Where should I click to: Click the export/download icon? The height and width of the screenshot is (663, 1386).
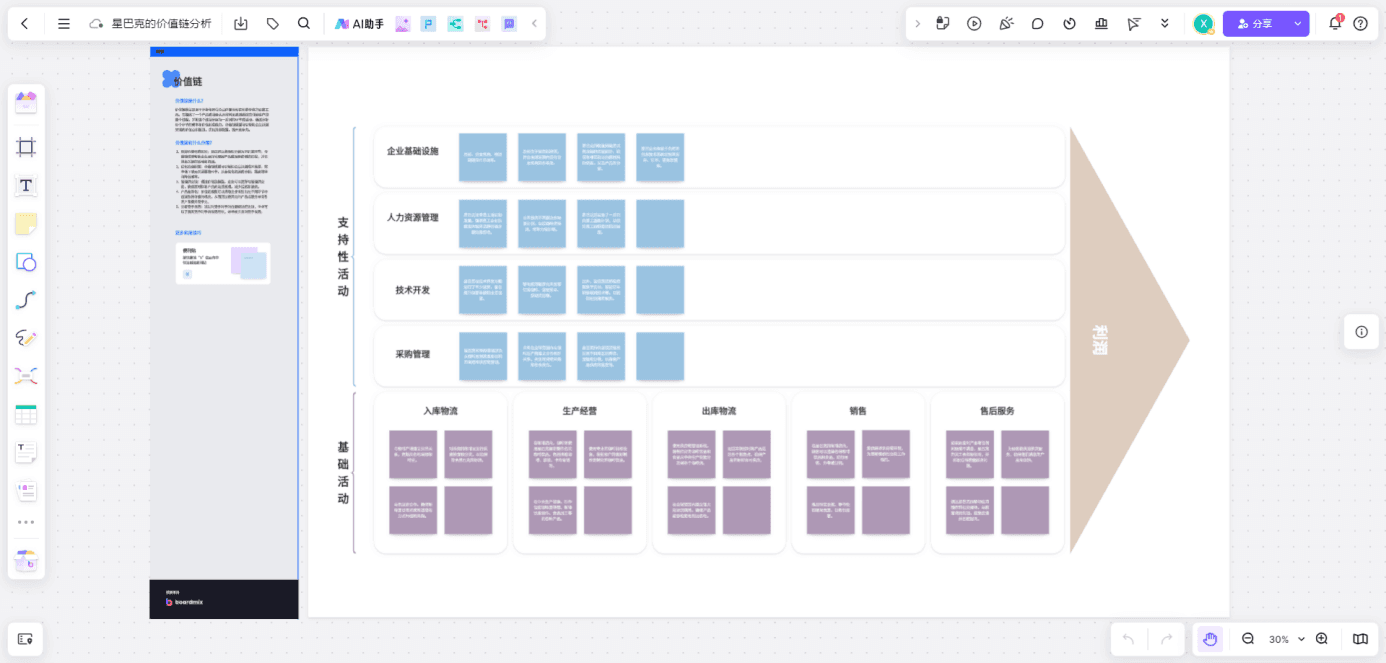click(x=241, y=24)
